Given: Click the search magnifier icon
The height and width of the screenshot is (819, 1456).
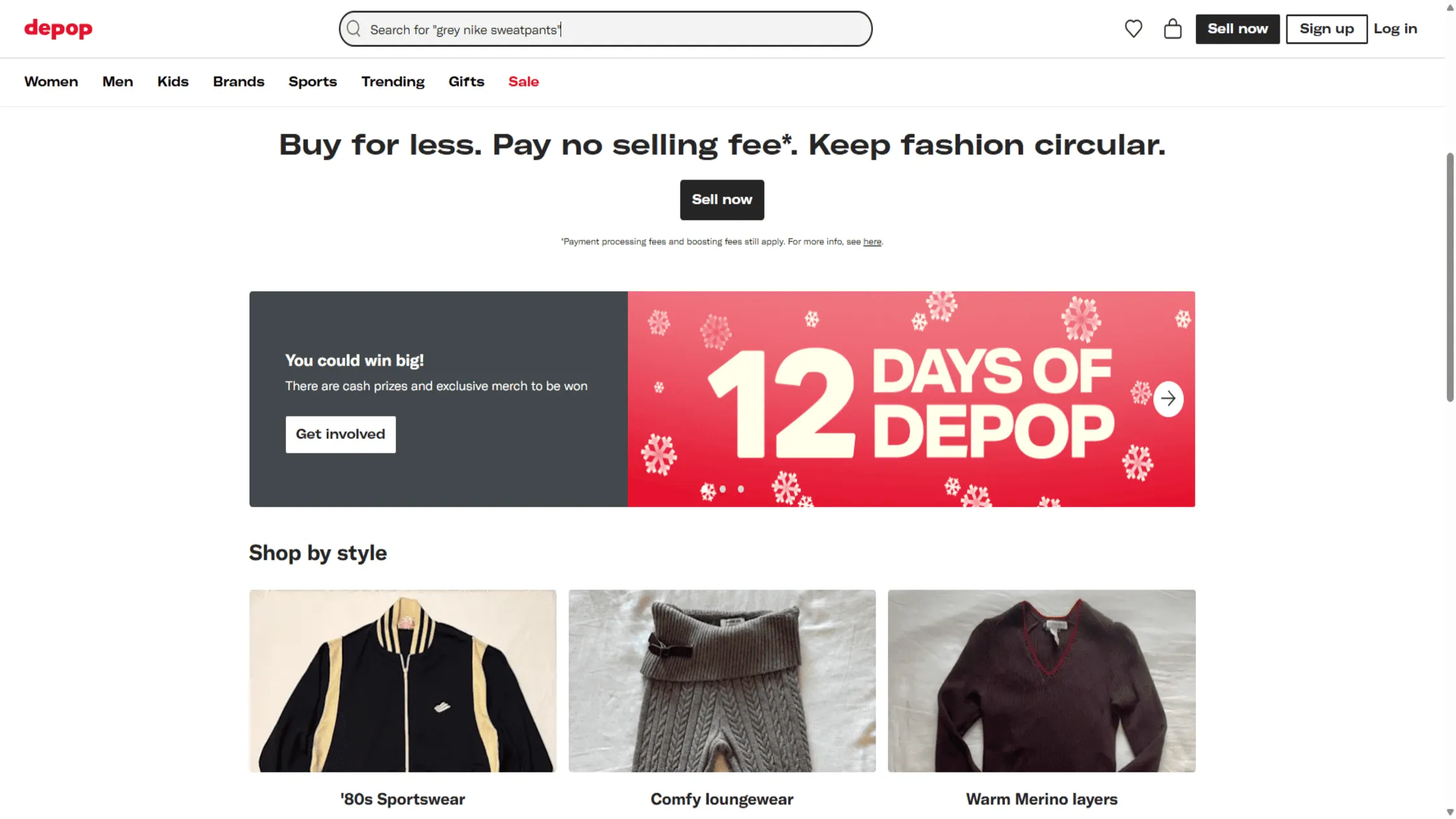Looking at the screenshot, I should click(354, 29).
